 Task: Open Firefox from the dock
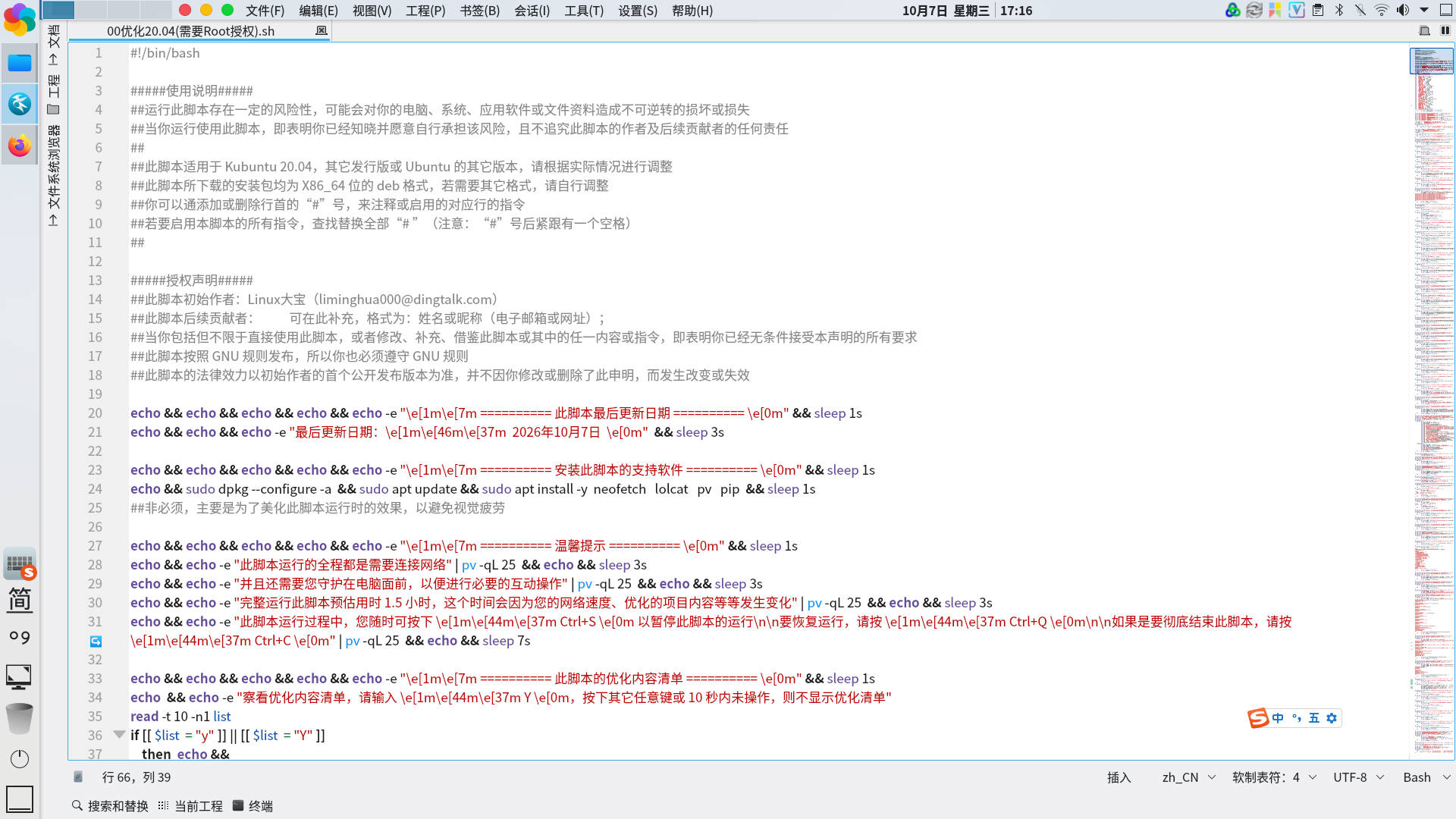tap(20, 146)
